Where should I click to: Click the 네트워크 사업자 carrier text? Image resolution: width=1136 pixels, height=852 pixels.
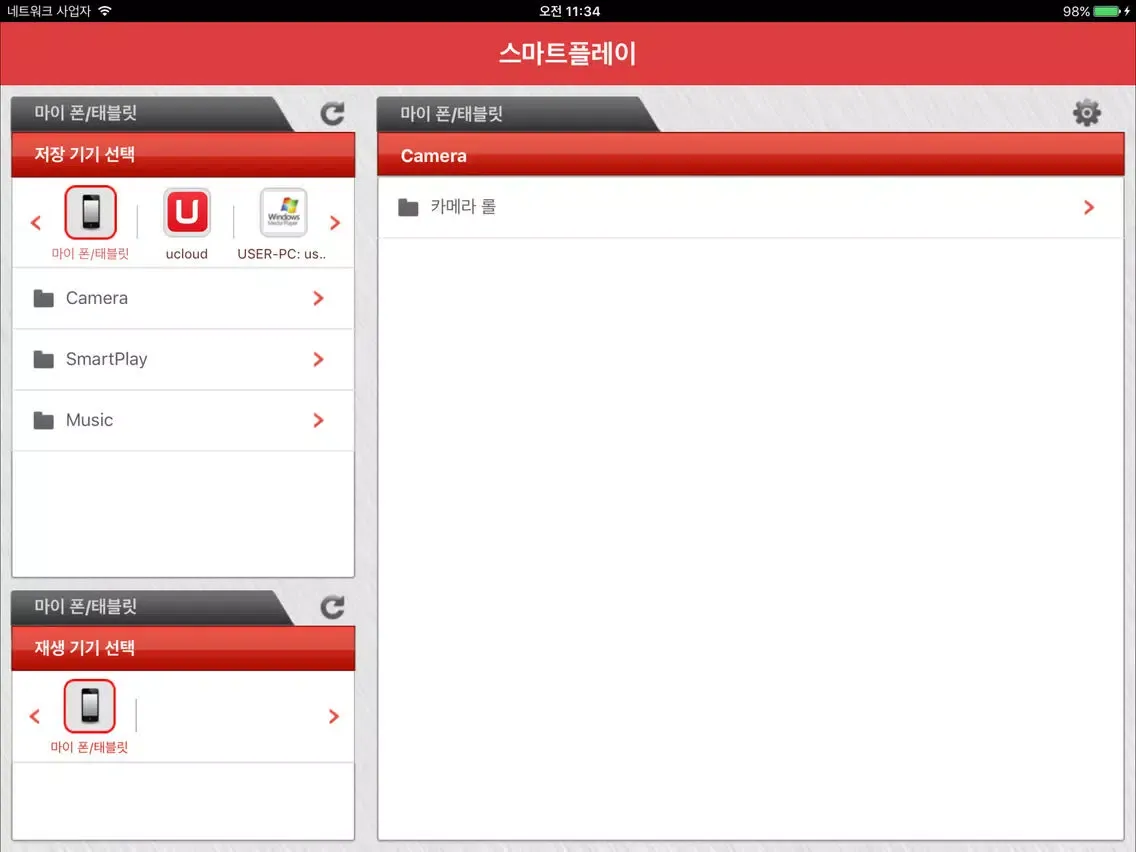pos(49,11)
